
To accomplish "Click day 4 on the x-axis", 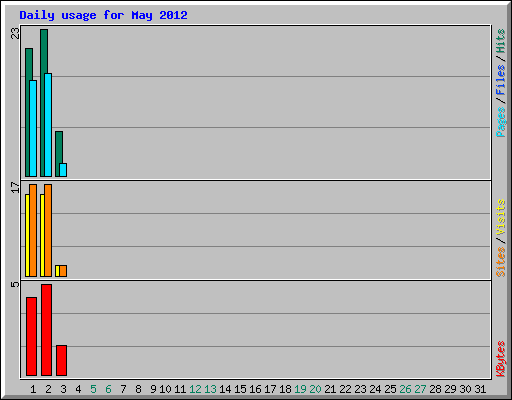I will point(78,389).
